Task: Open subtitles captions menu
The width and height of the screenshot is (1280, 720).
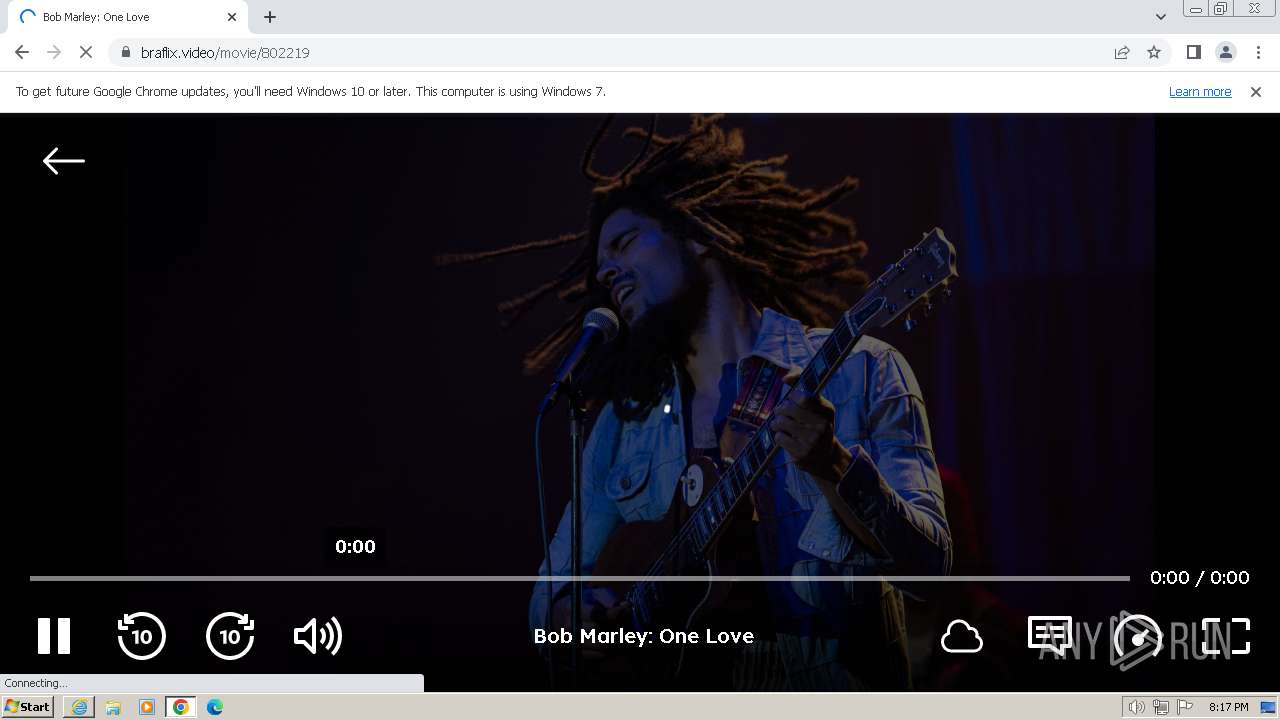Action: 1050,636
